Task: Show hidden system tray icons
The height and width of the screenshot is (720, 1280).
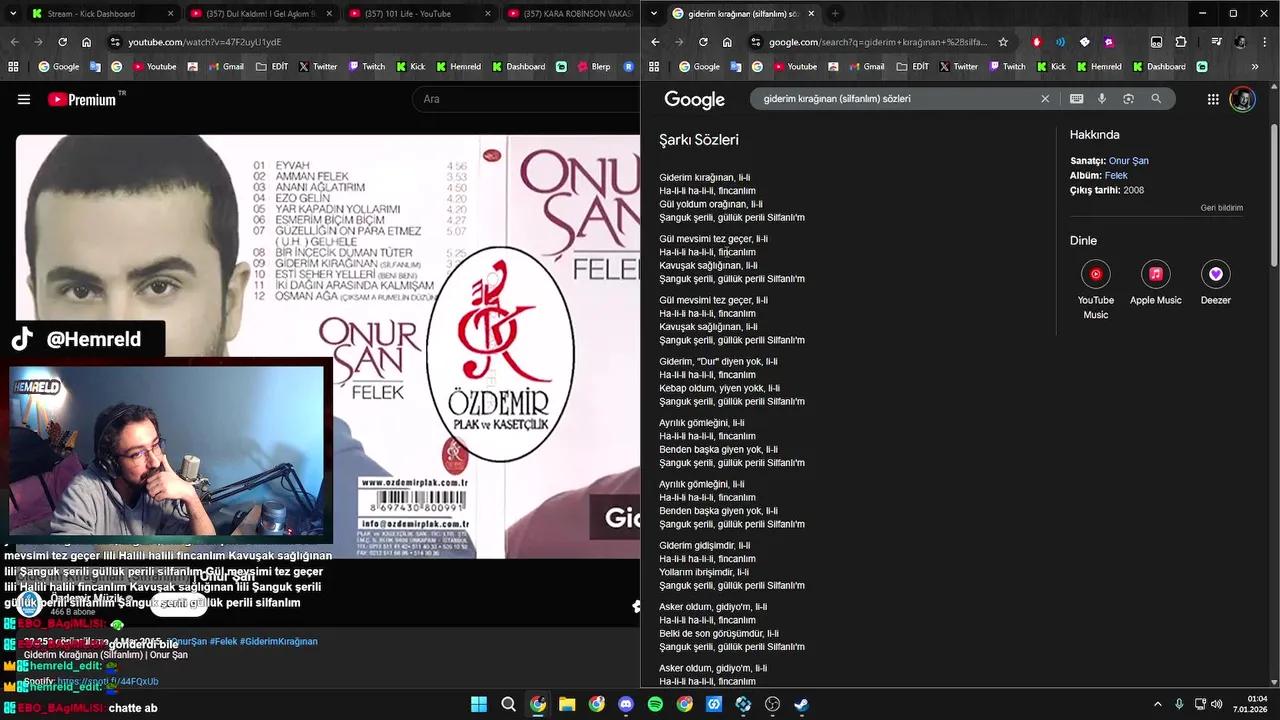Action: tap(1158, 704)
